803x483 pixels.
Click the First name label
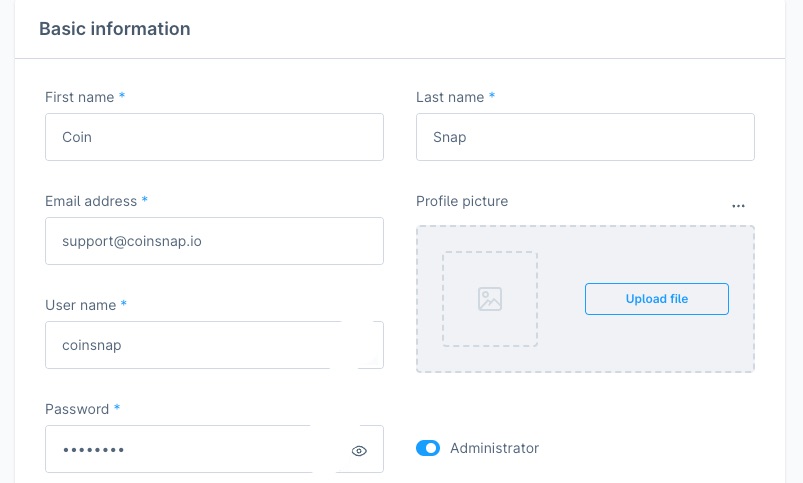80,97
